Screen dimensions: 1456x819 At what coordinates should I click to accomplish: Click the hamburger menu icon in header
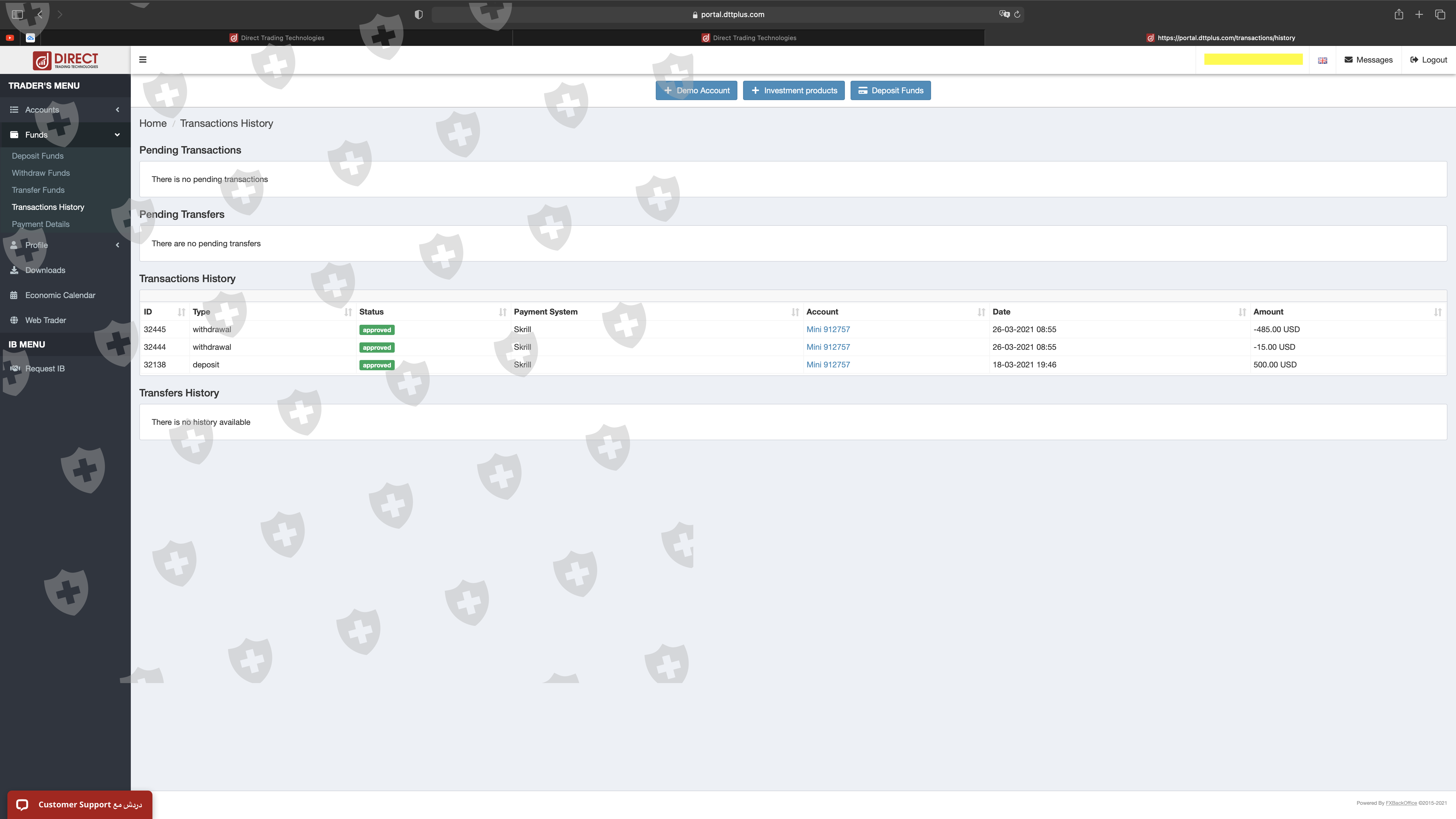pyautogui.click(x=142, y=59)
